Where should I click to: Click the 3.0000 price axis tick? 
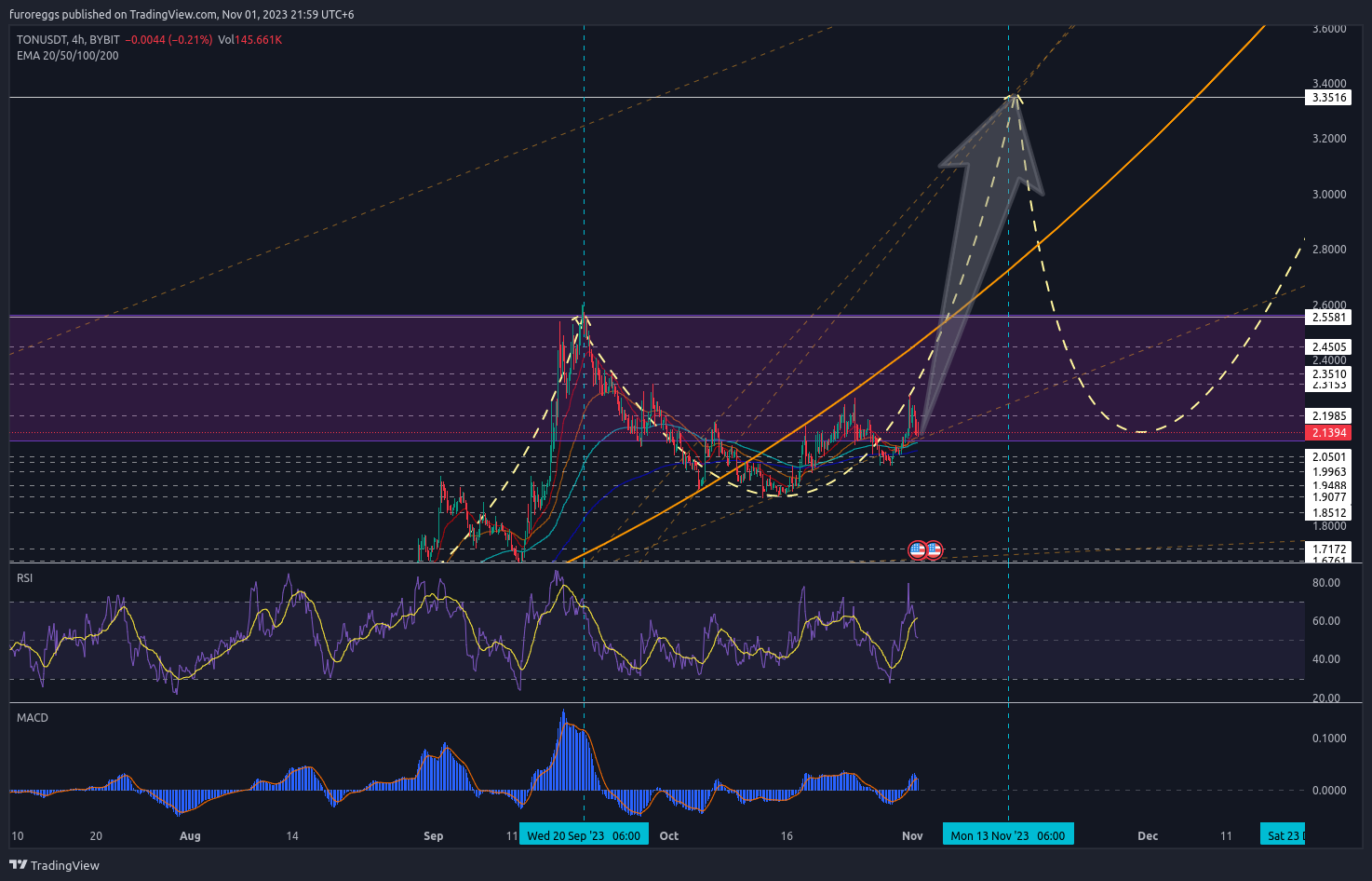[x=1329, y=195]
